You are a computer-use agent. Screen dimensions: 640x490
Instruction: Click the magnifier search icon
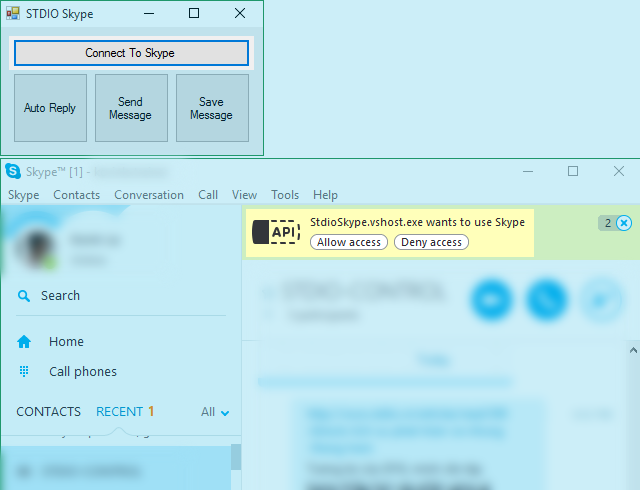(24, 296)
